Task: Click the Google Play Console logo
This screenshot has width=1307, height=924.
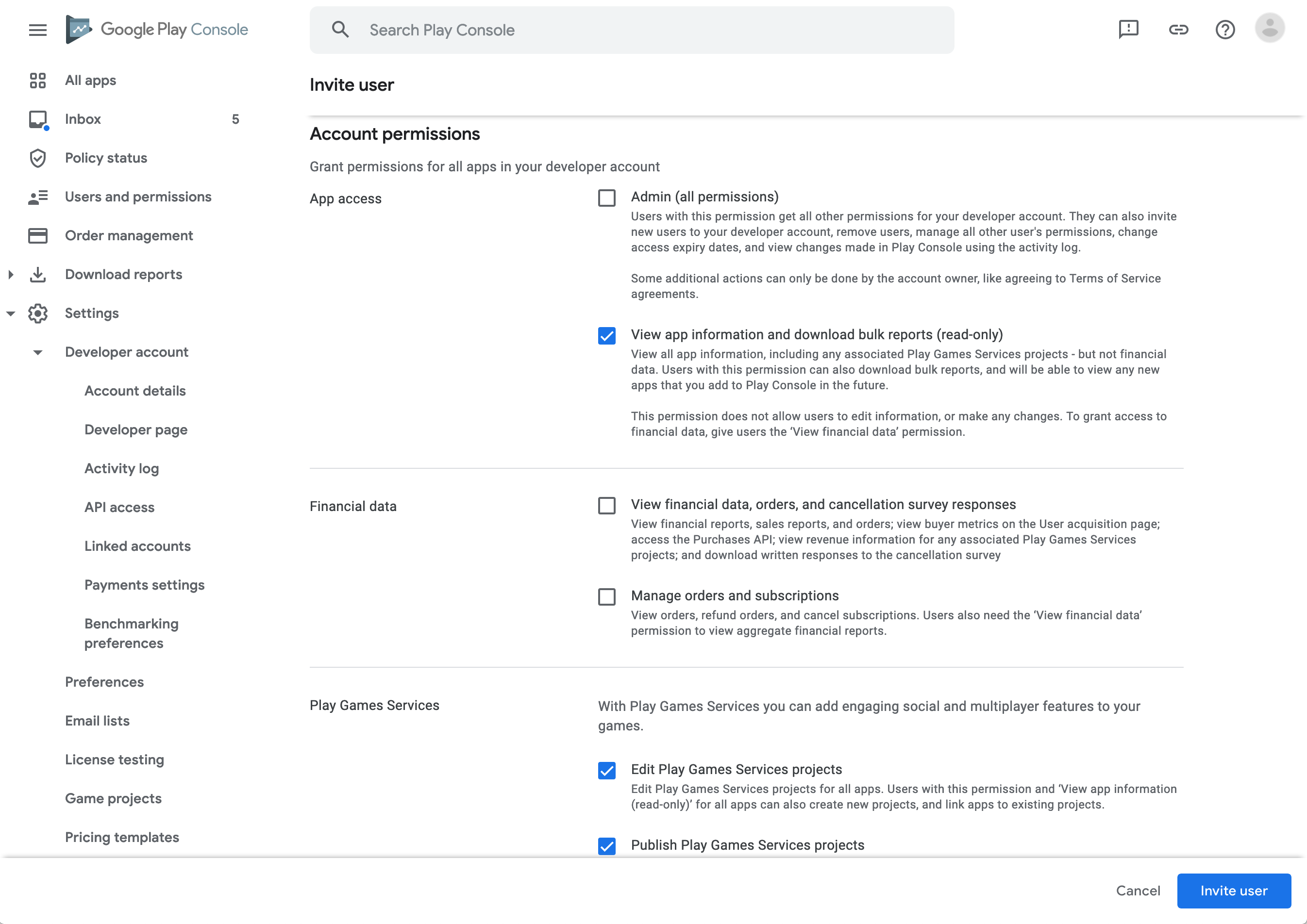Action: (x=157, y=30)
